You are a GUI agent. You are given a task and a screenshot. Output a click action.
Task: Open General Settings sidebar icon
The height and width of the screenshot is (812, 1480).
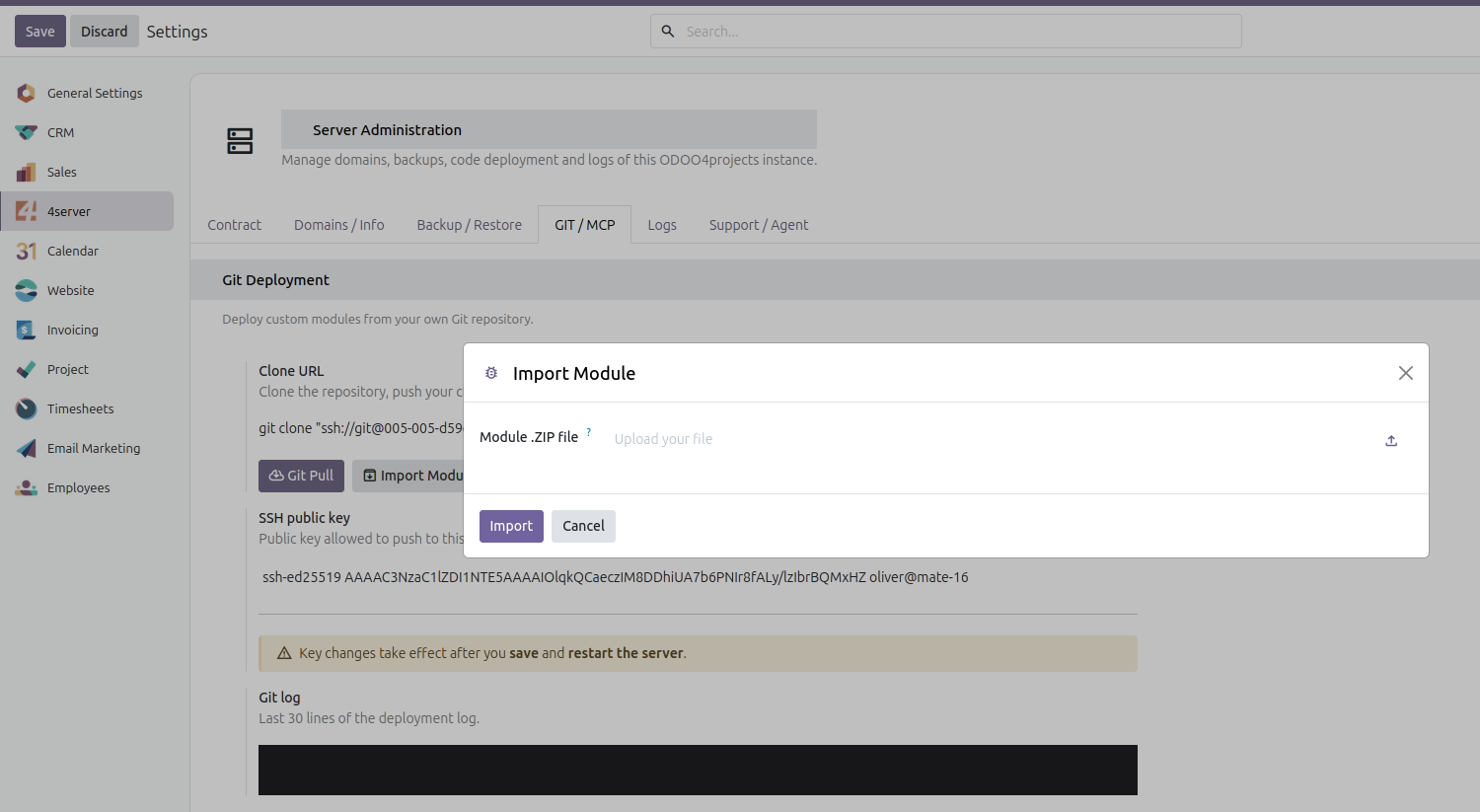click(27, 93)
